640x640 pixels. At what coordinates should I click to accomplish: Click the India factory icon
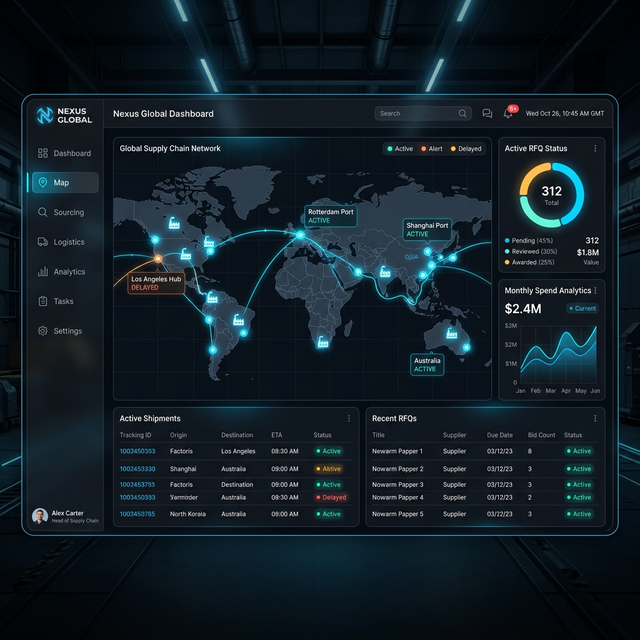click(384, 271)
